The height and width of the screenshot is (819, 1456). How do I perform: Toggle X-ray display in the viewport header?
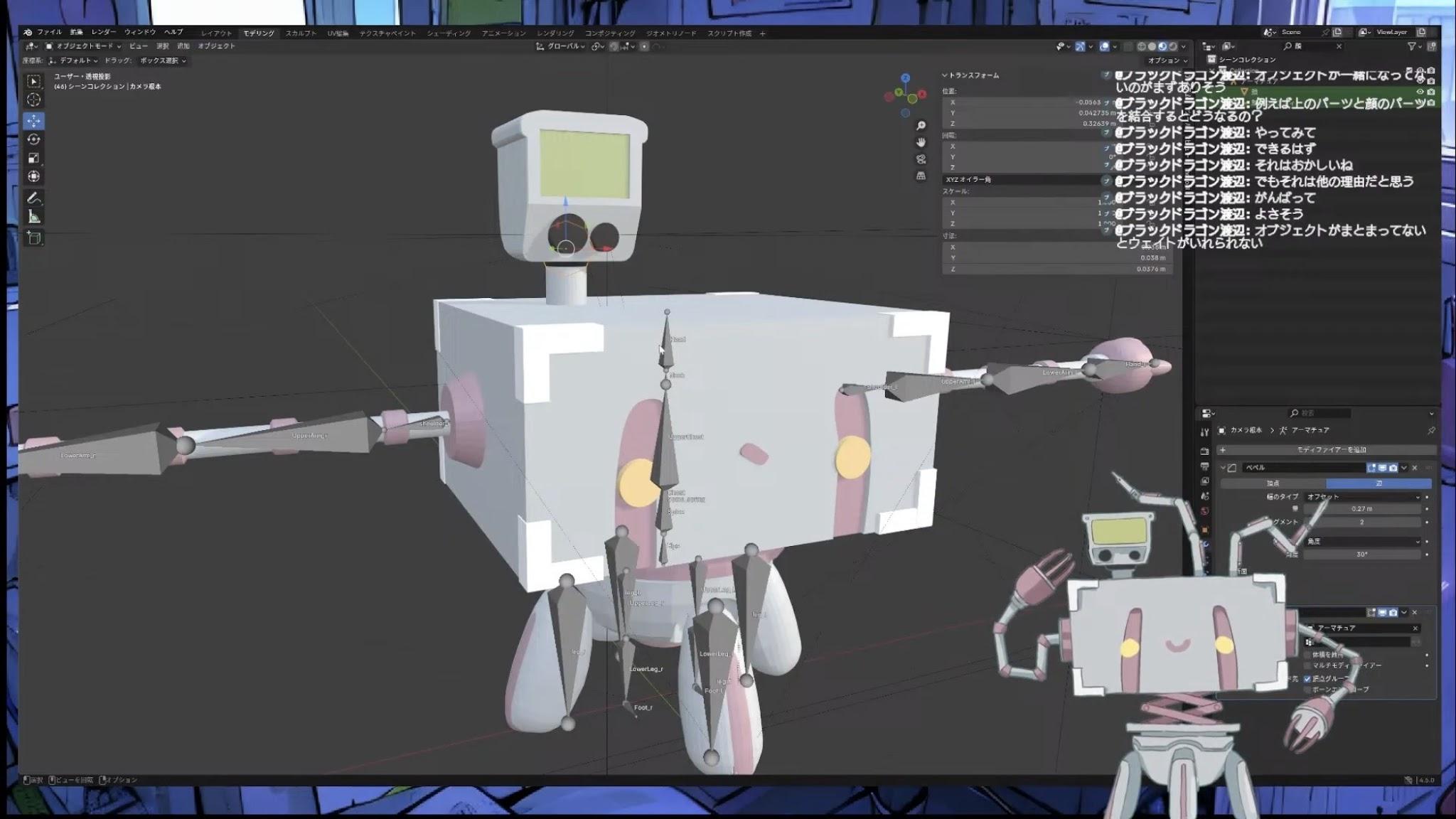pyautogui.click(x=1128, y=46)
